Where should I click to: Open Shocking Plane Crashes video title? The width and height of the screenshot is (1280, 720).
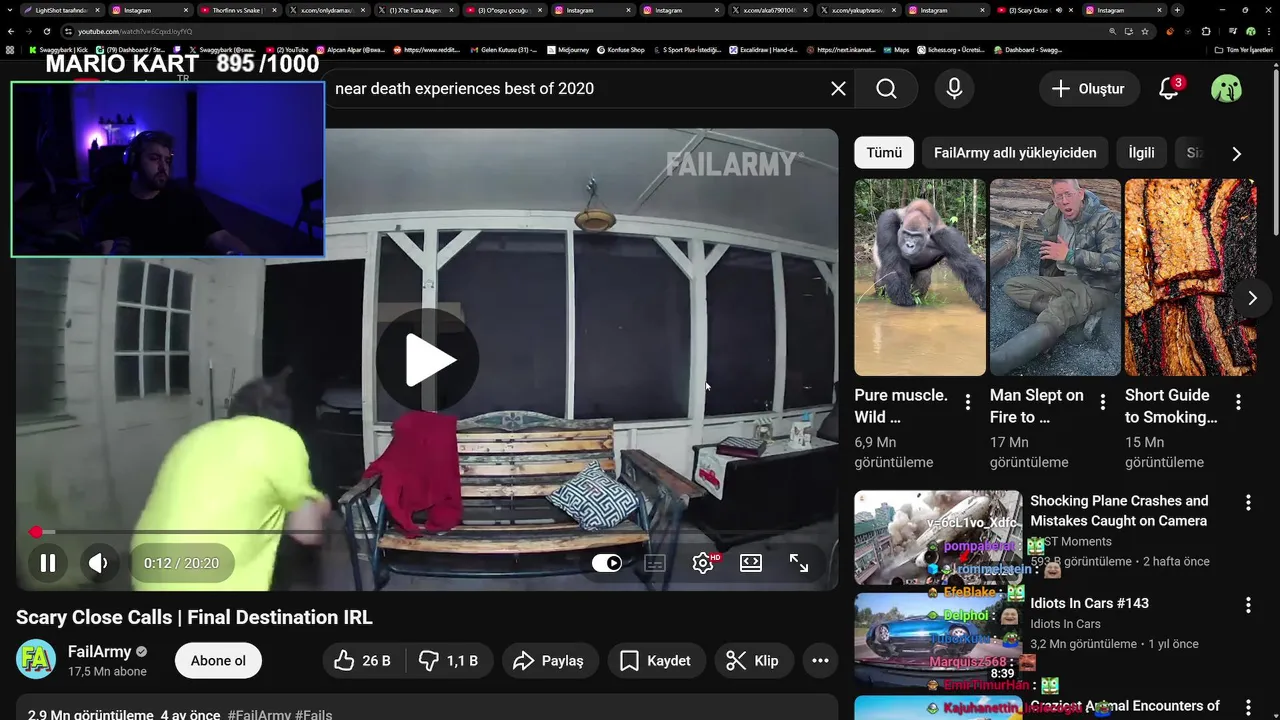[1119, 511]
